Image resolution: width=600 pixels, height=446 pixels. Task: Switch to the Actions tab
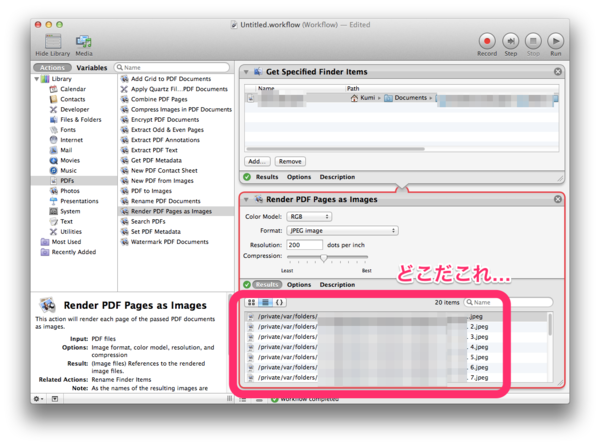pos(52,68)
